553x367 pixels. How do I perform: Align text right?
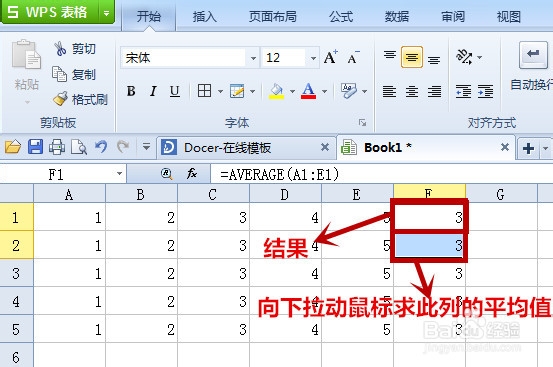coord(434,91)
